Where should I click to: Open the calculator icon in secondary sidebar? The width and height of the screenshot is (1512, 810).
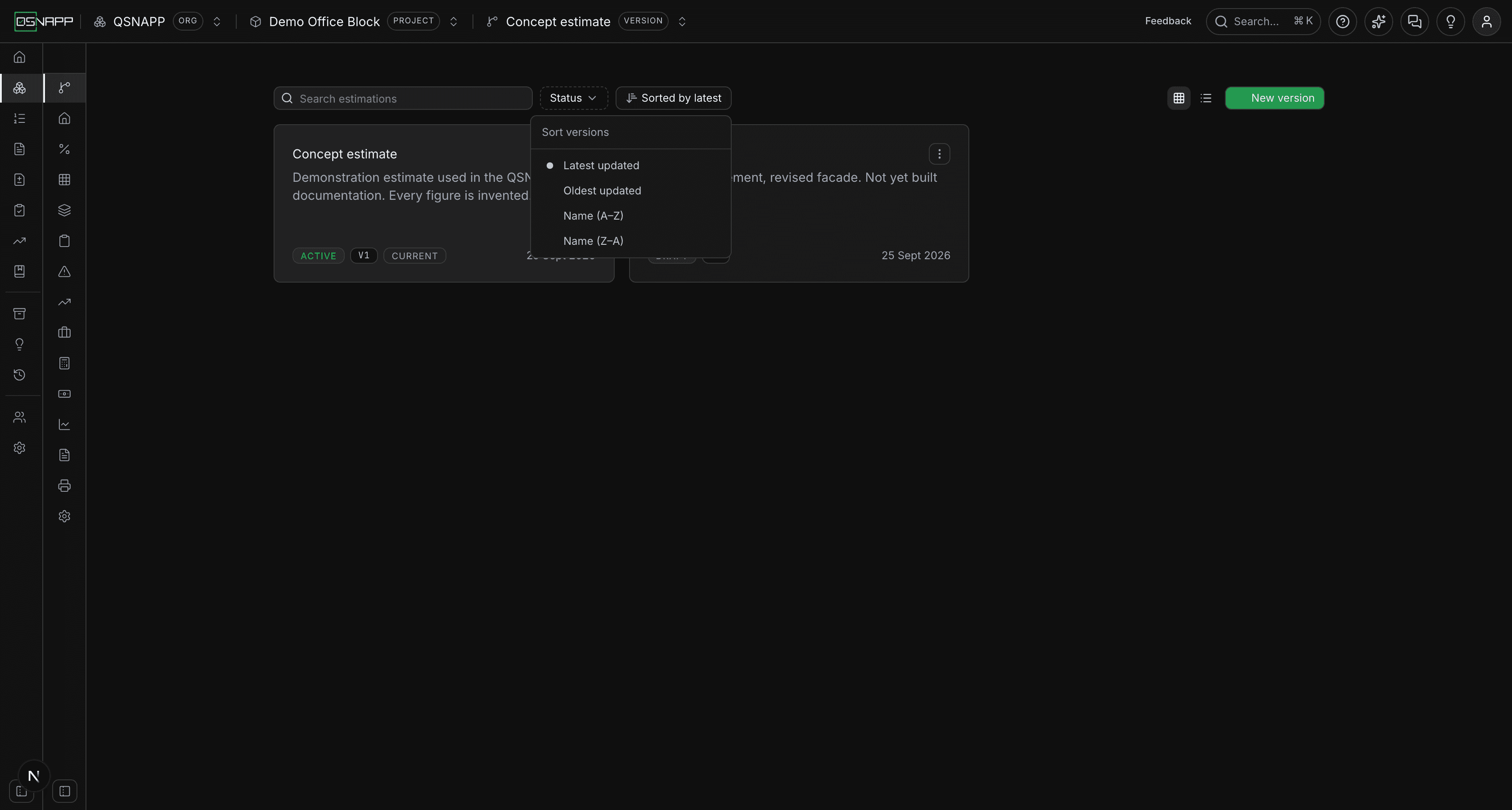point(64,363)
